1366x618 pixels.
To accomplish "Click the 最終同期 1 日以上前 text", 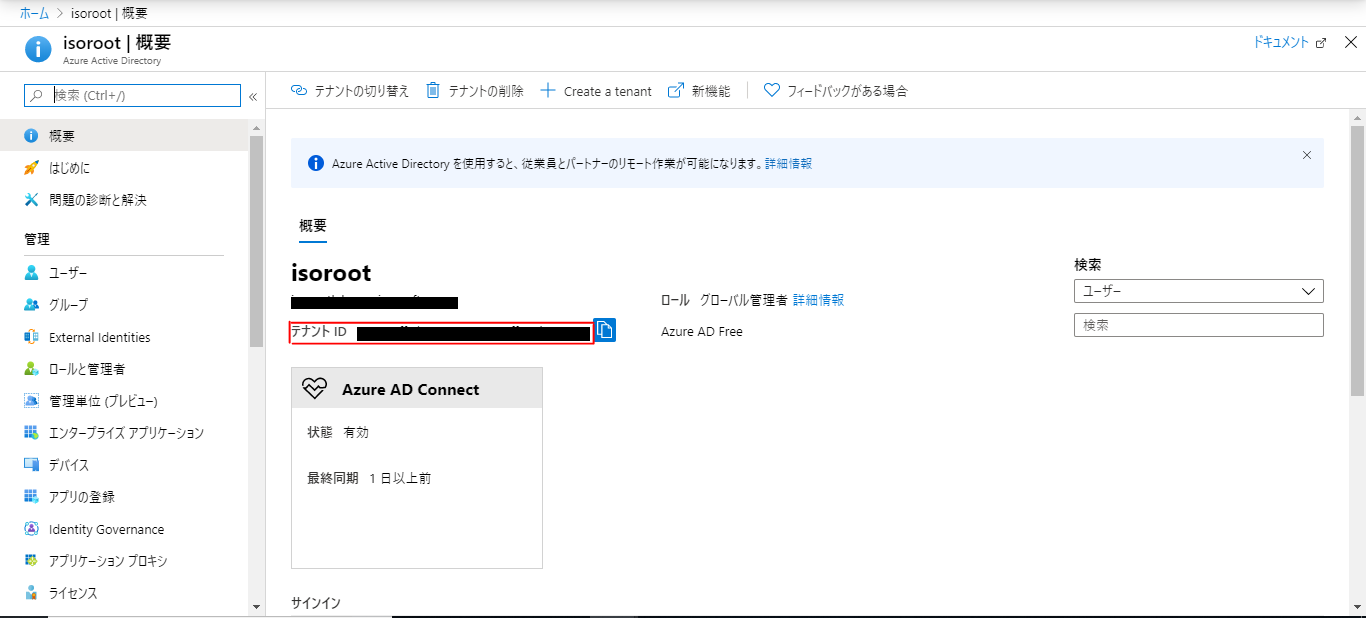I will (369, 478).
